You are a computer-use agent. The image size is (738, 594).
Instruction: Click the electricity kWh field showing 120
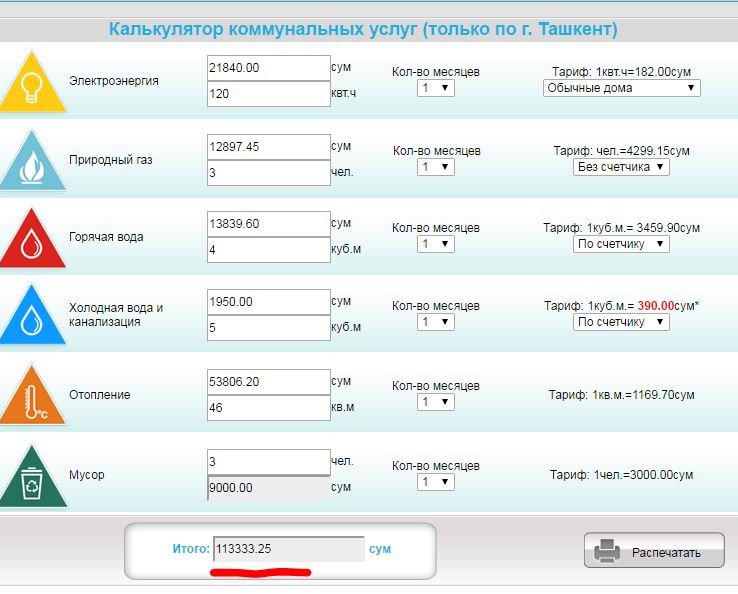click(x=268, y=94)
